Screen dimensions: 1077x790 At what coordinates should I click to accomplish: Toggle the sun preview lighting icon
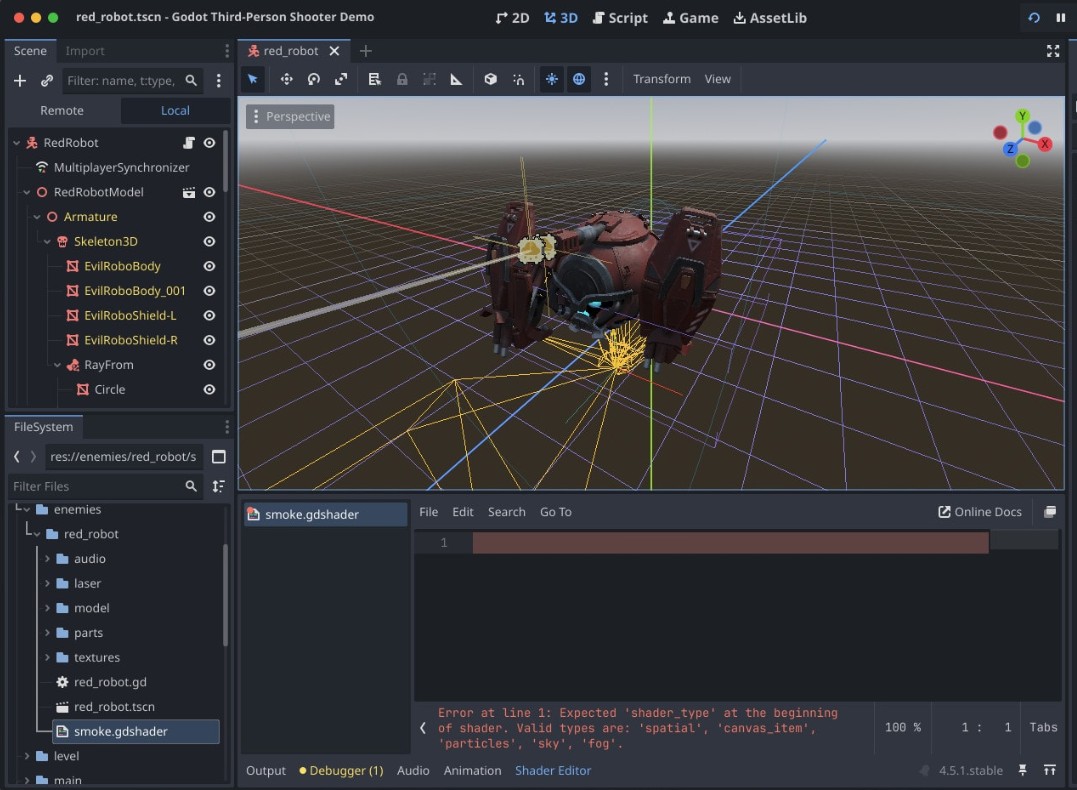(551, 79)
